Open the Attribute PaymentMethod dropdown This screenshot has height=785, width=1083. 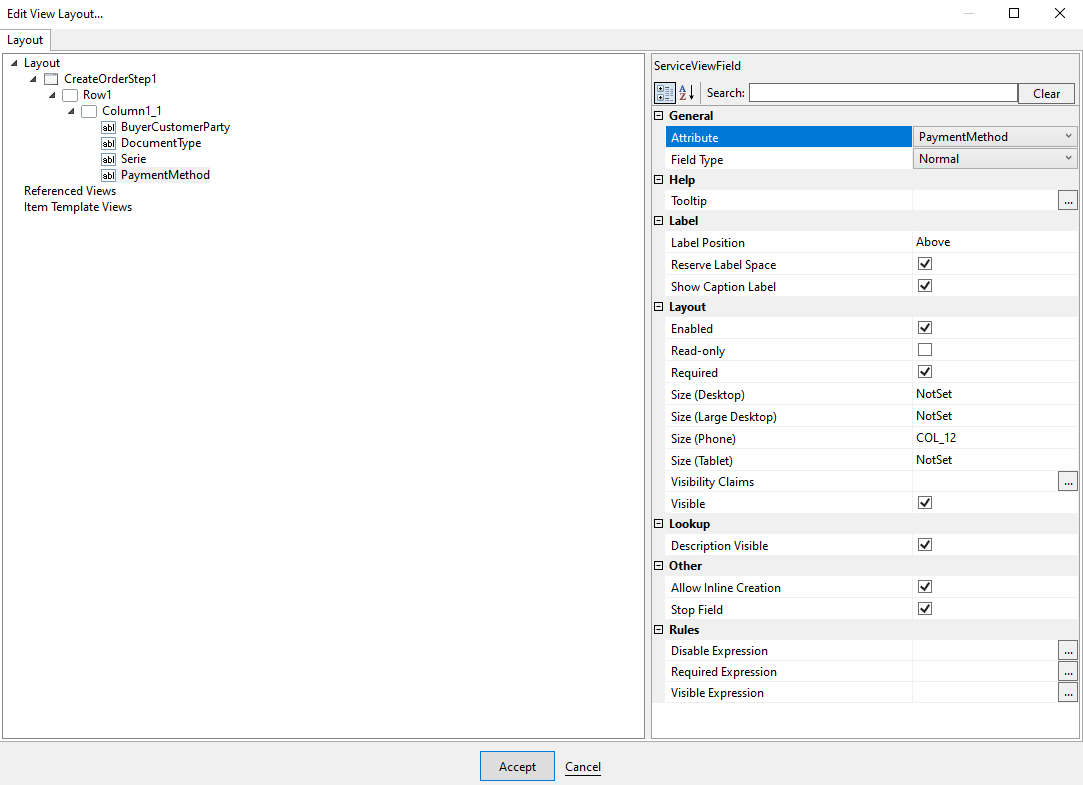tap(995, 137)
